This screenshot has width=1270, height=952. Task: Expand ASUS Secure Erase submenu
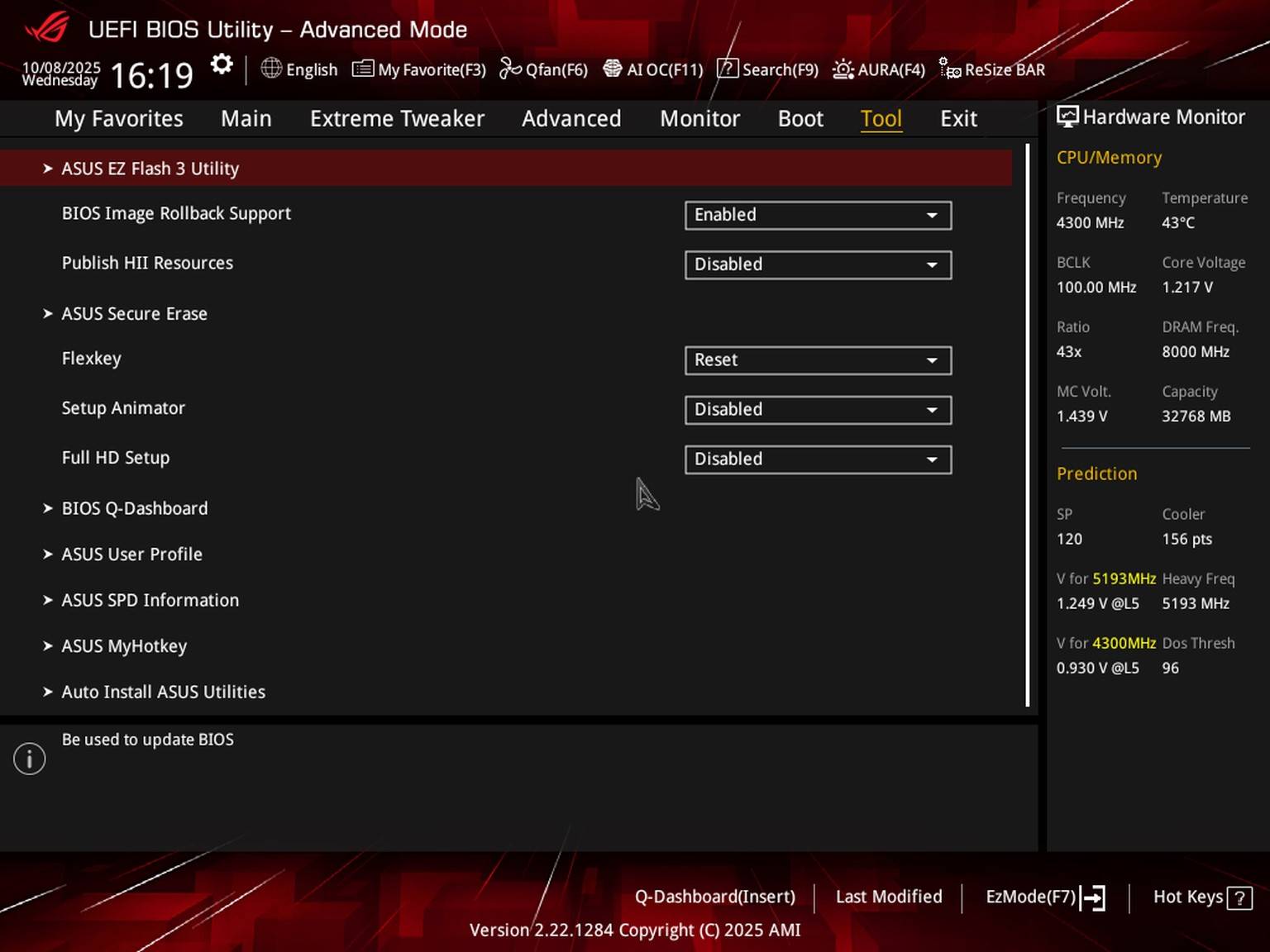click(134, 314)
